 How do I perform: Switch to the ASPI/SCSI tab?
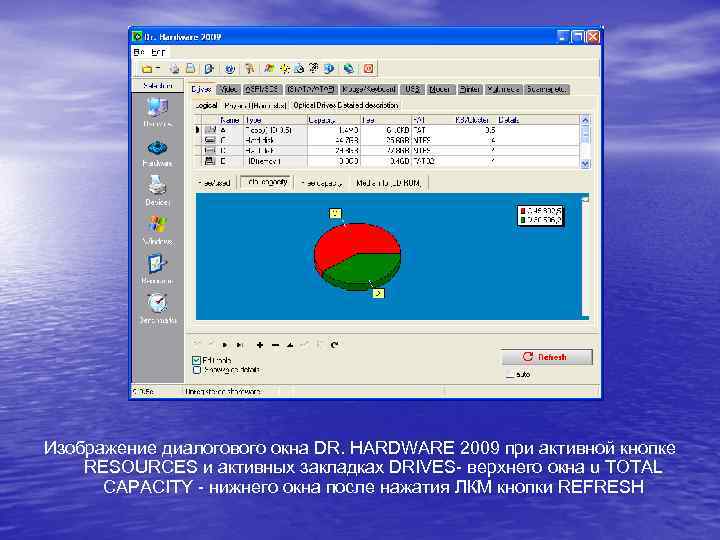pyautogui.click(x=262, y=89)
